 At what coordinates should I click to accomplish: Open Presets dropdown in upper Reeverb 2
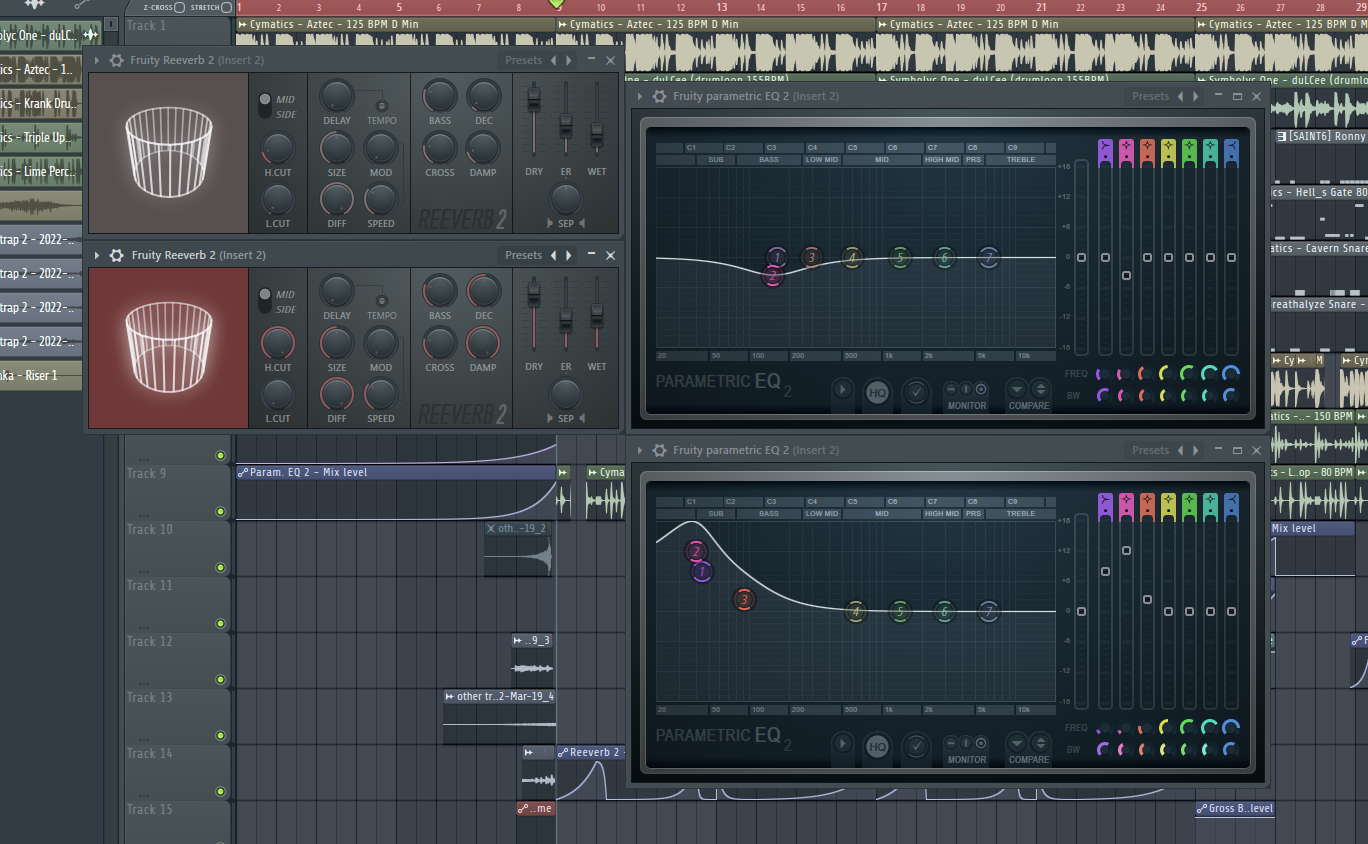523,60
